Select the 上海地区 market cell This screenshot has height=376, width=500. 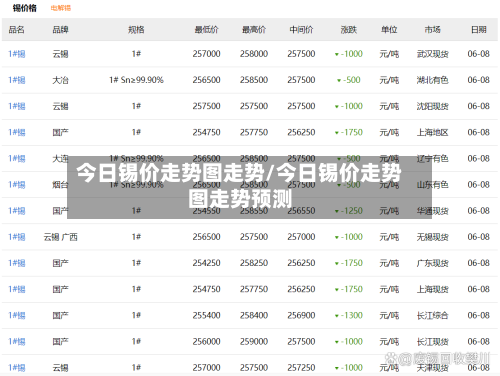coord(432,132)
